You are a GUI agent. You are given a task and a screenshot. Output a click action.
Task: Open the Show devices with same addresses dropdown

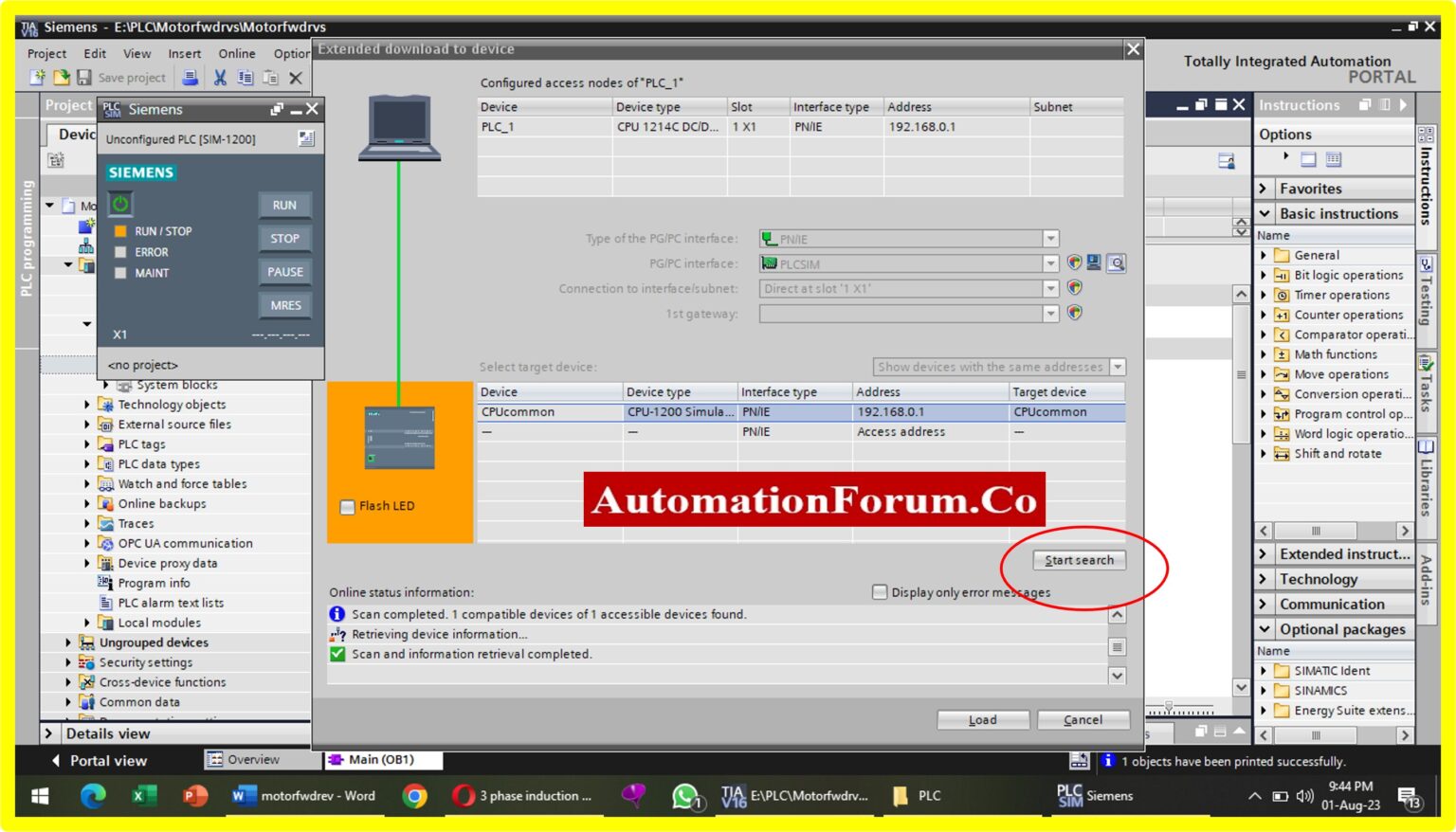point(1118,367)
